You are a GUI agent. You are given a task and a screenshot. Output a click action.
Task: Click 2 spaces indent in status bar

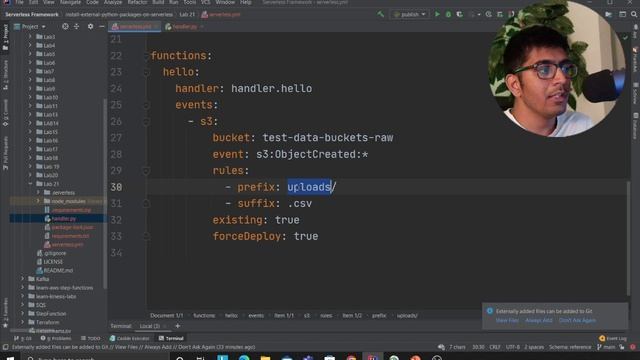[x=534, y=347]
